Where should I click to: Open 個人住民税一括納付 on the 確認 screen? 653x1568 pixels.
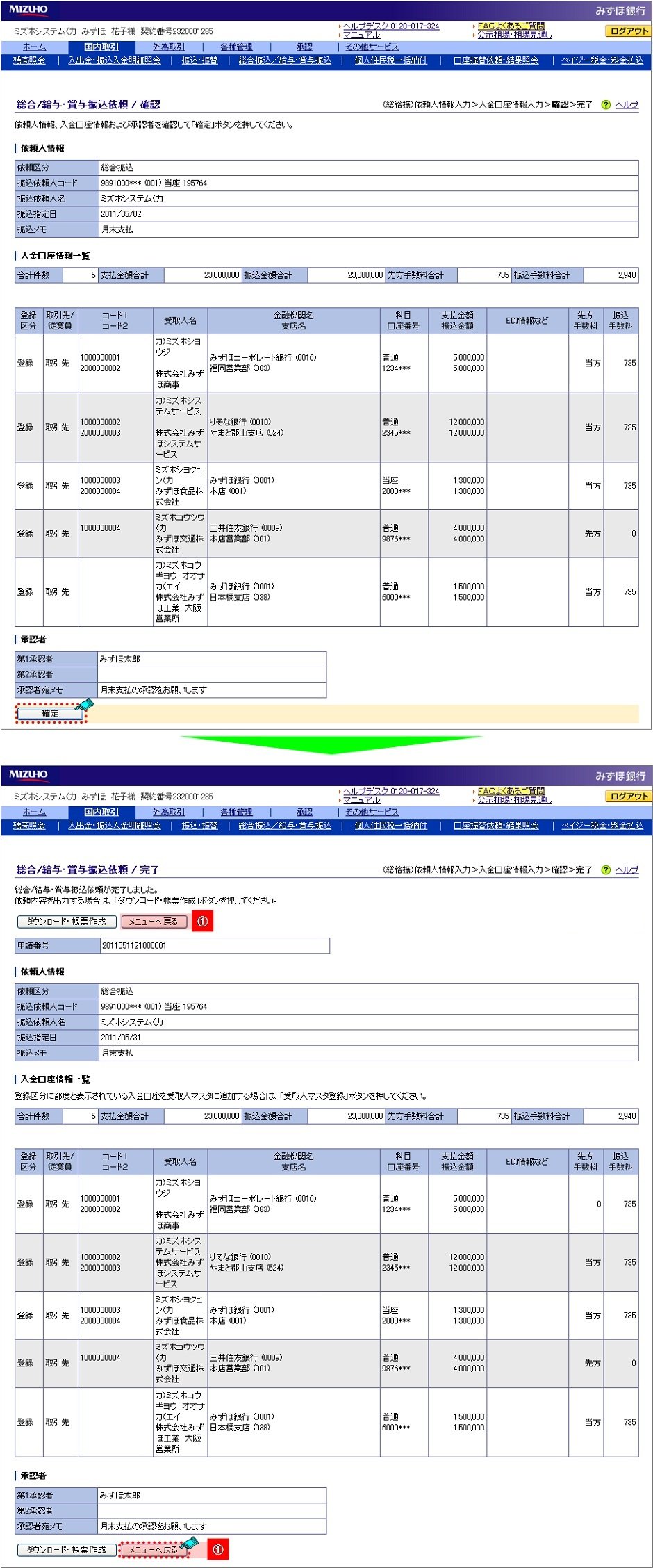(x=391, y=60)
